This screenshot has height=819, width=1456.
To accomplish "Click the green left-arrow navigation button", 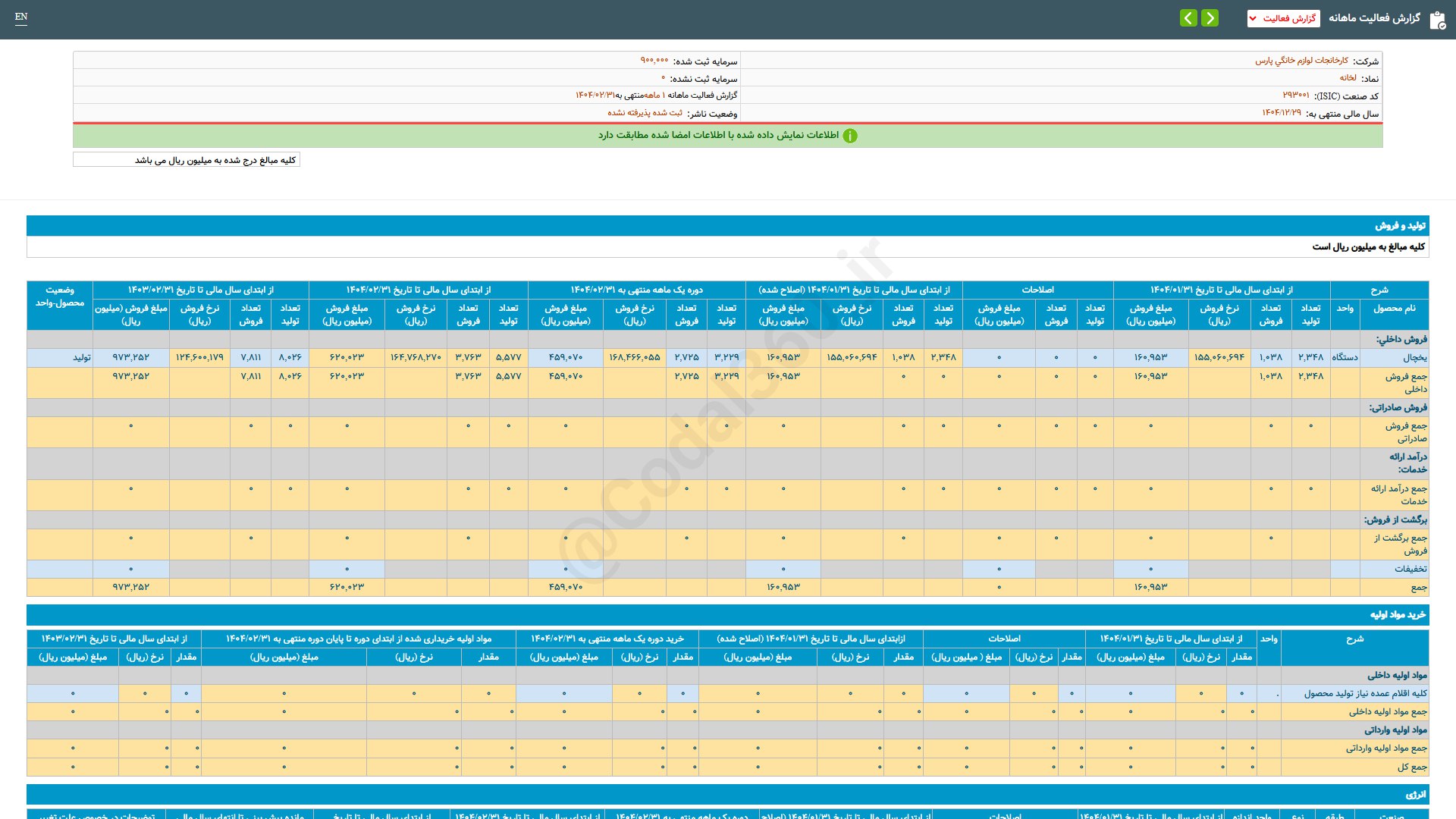I will pos(1188,17).
